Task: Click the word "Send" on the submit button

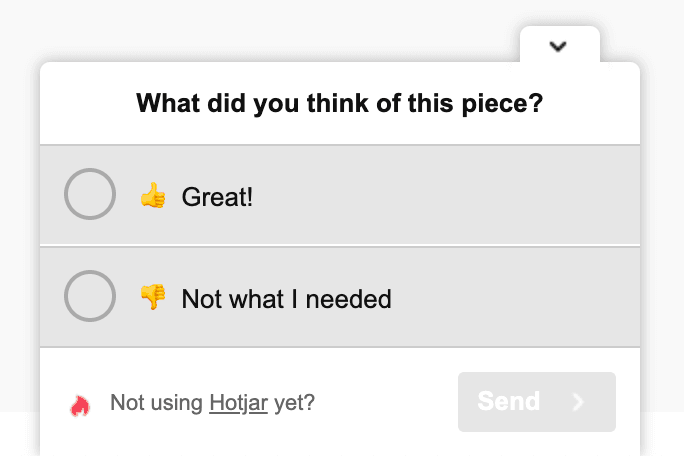Action: (x=509, y=402)
